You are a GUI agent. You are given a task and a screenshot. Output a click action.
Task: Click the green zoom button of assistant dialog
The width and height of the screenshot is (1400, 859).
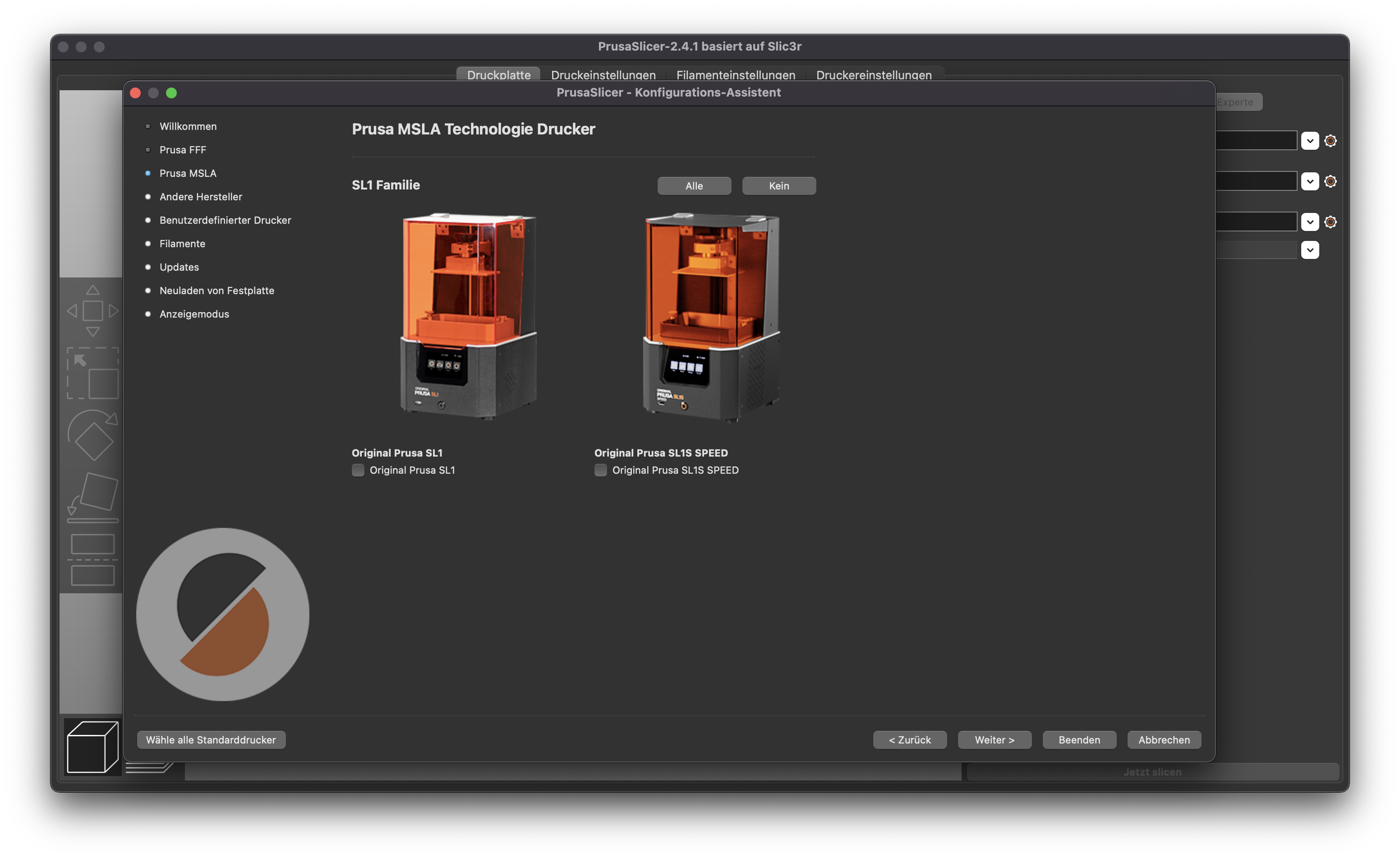[x=171, y=92]
